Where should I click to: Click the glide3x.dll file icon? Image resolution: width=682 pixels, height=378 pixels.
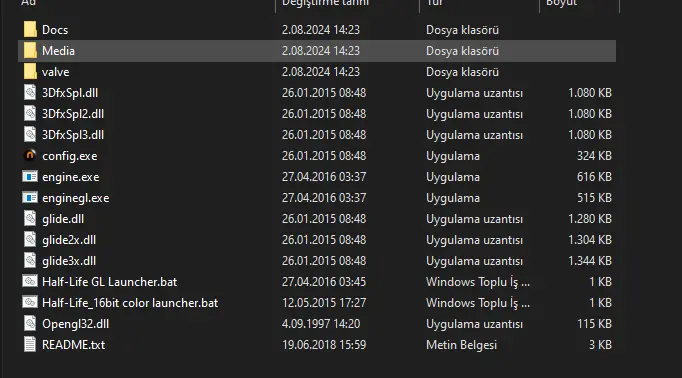(x=30, y=261)
